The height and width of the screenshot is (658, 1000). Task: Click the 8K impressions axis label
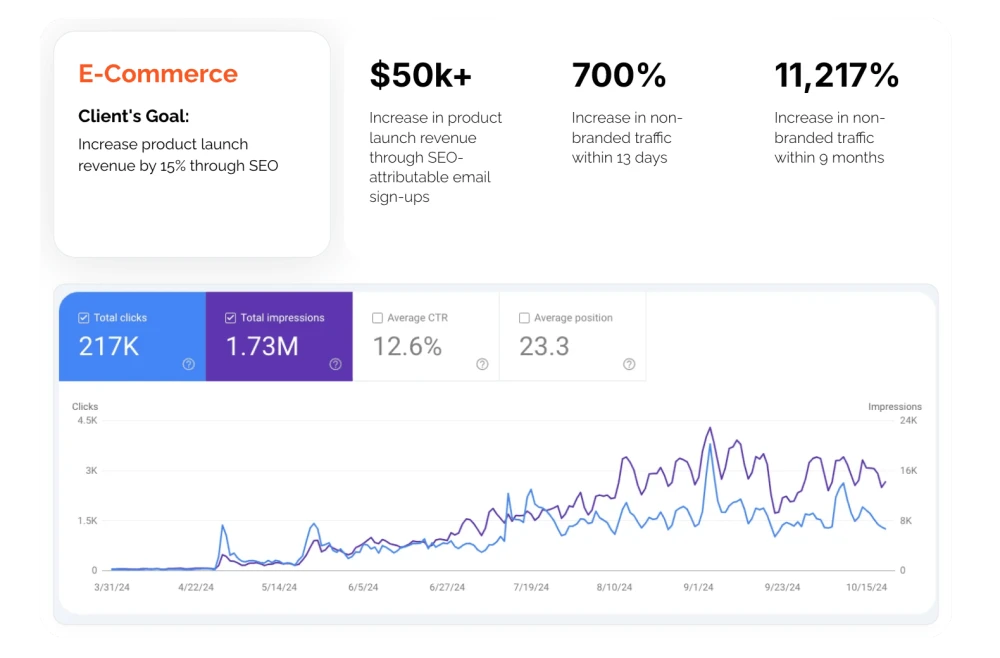(x=906, y=521)
